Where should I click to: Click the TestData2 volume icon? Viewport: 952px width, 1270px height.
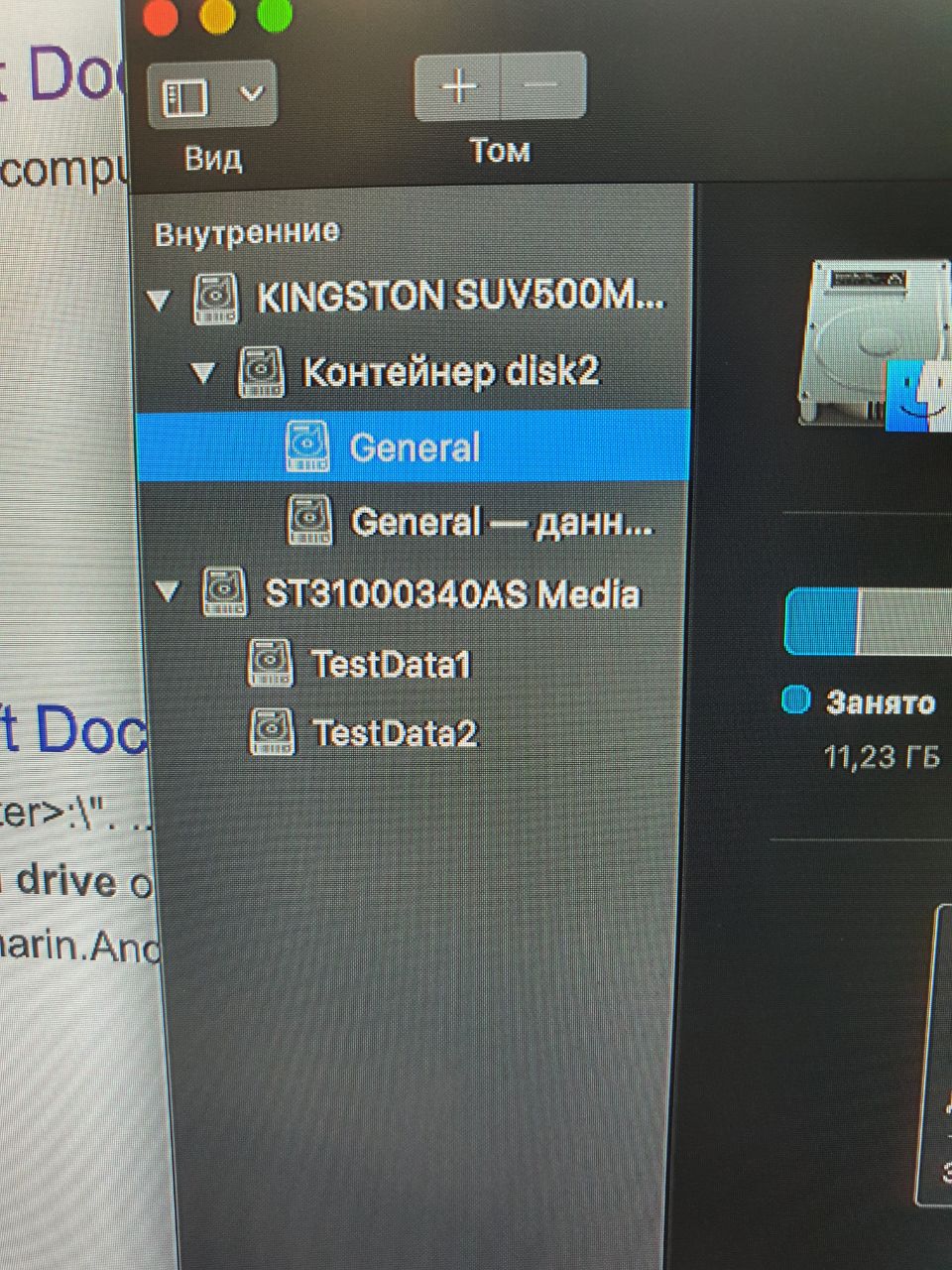click(x=272, y=731)
